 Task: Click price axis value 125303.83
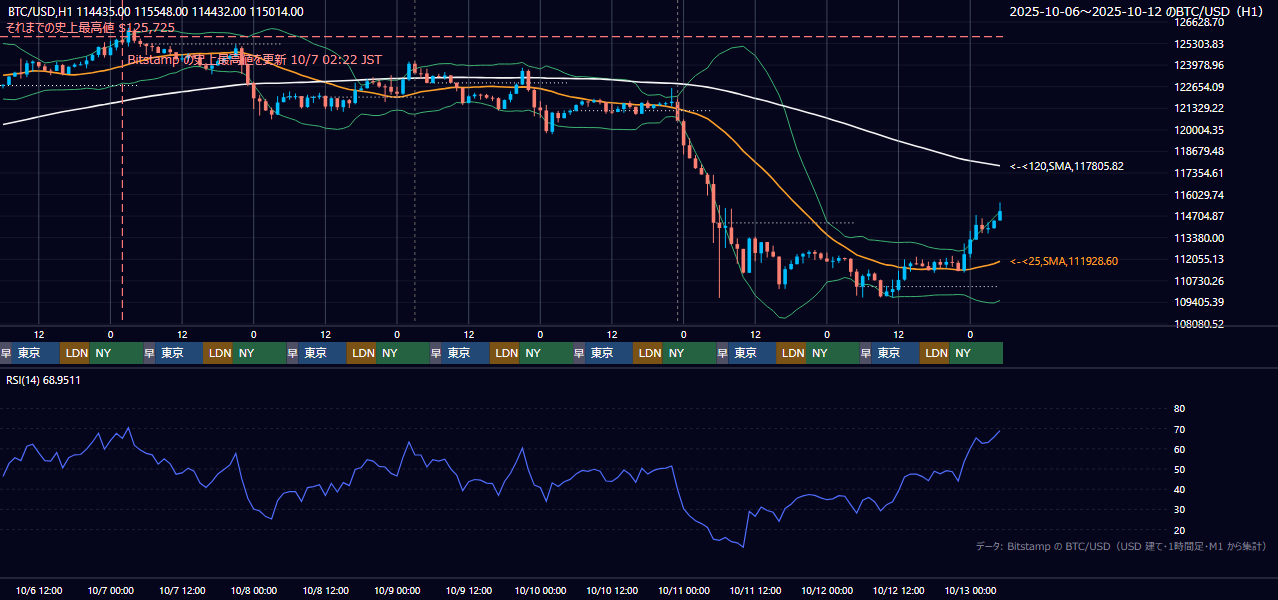point(1199,44)
